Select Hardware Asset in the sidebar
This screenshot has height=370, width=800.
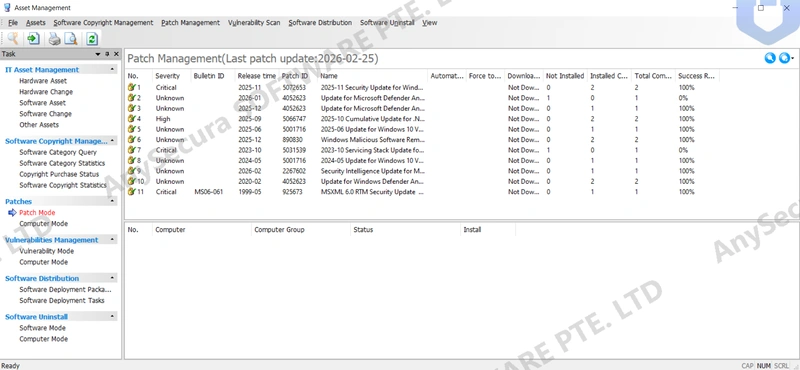click(x=43, y=81)
